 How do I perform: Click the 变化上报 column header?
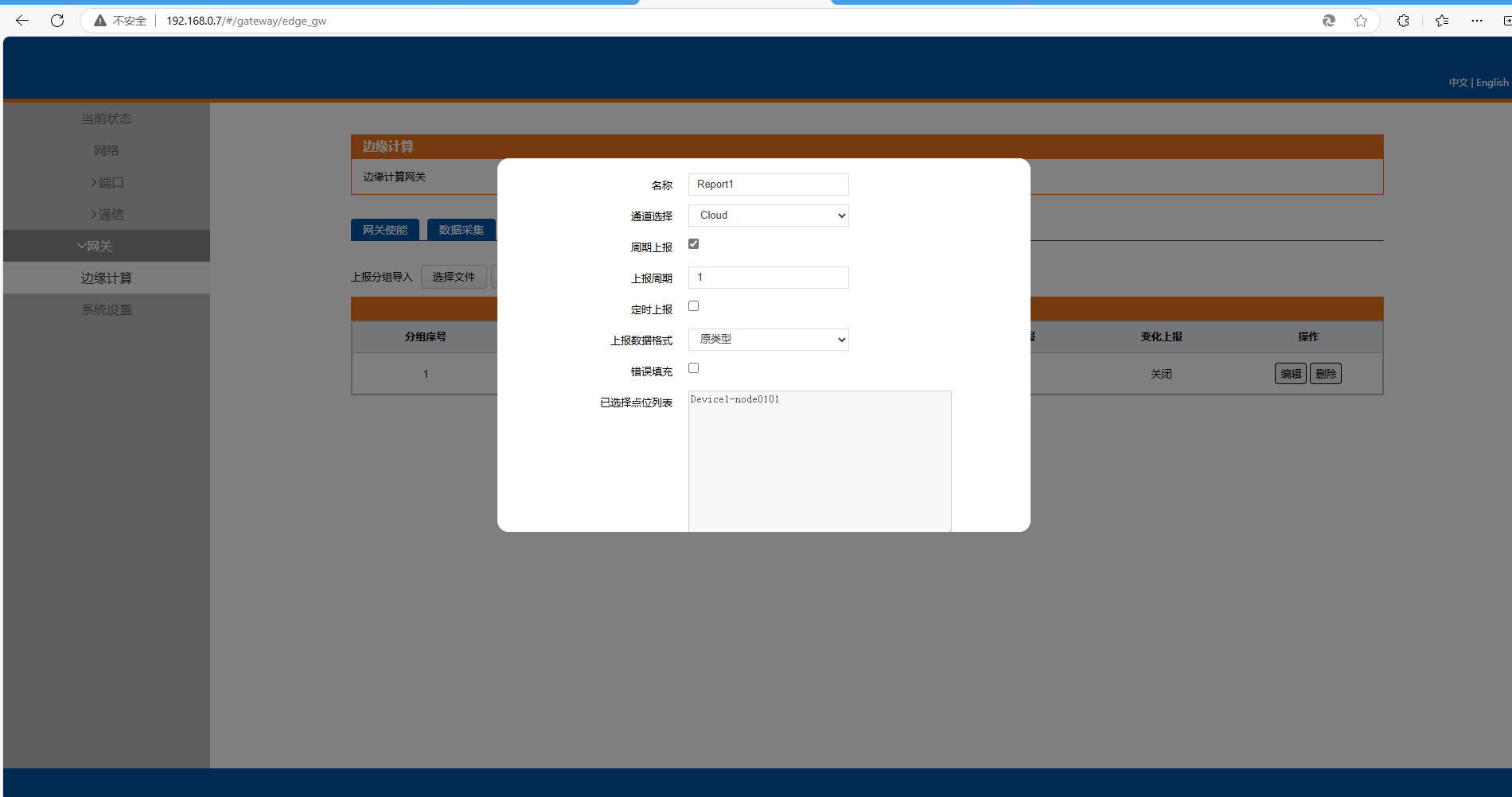point(1161,336)
